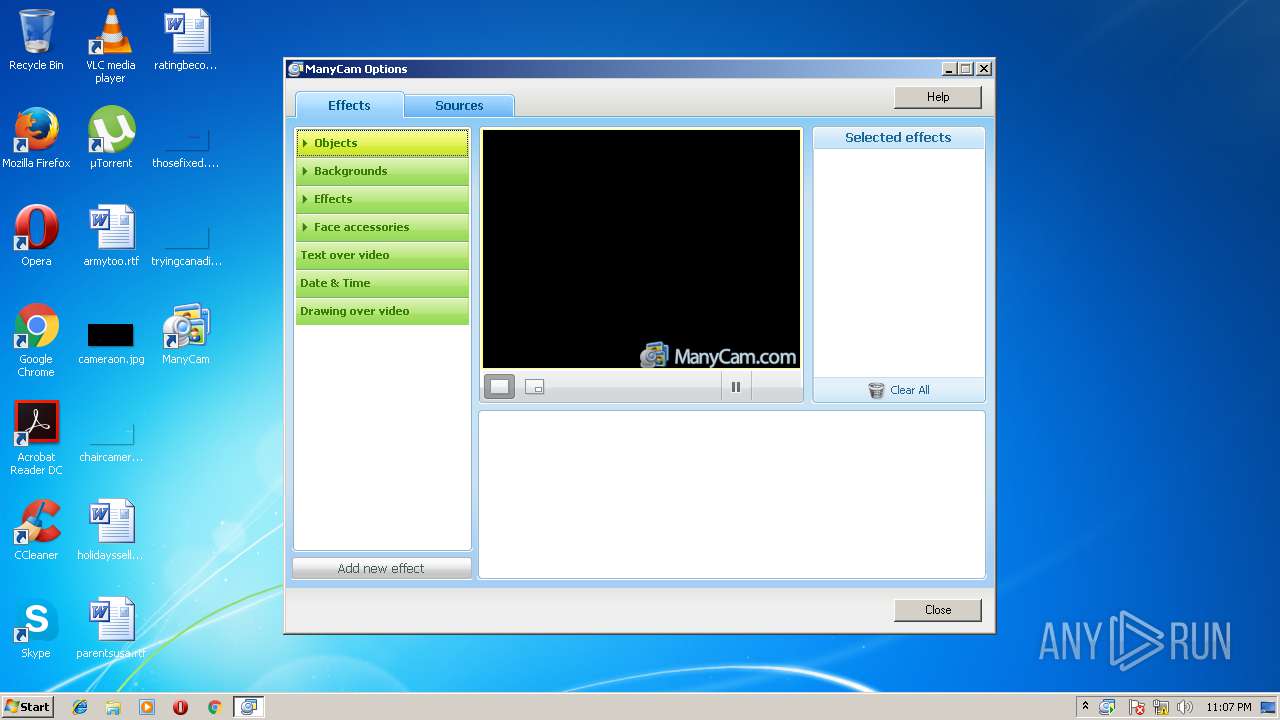Open Text over video option

[x=382, y=255]
